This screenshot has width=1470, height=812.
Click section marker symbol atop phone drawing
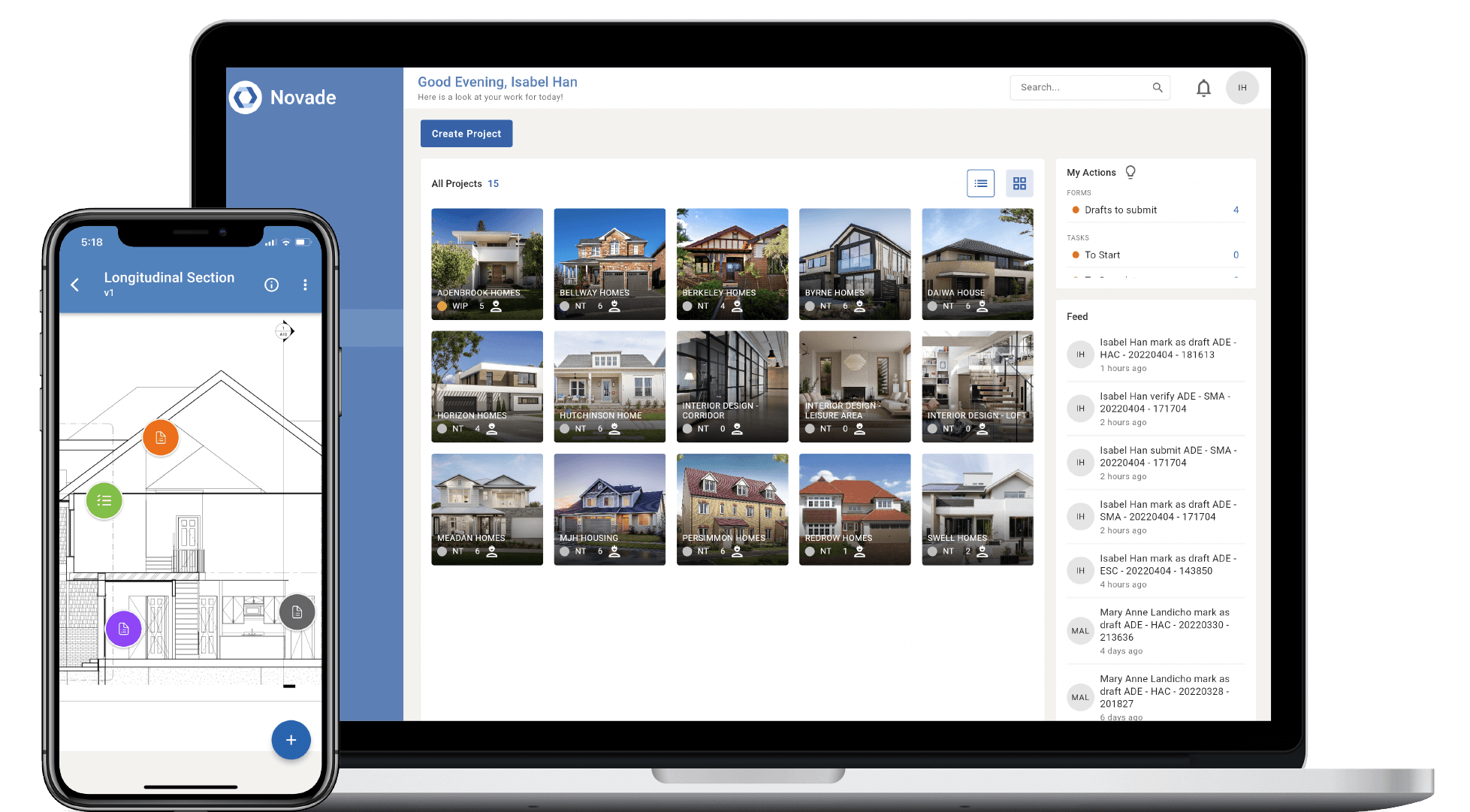point(284,331)
